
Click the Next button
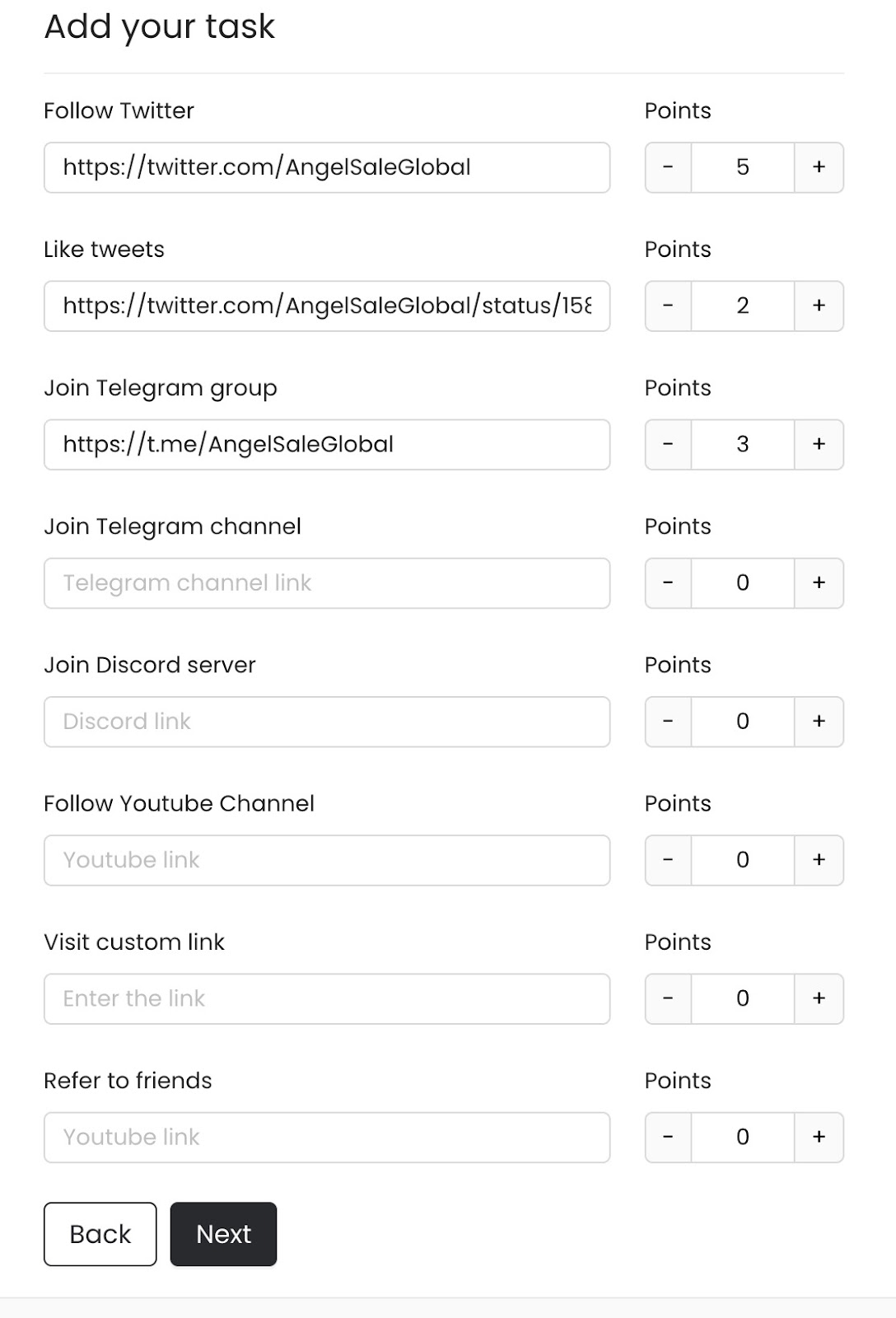tap(223, 1234)
